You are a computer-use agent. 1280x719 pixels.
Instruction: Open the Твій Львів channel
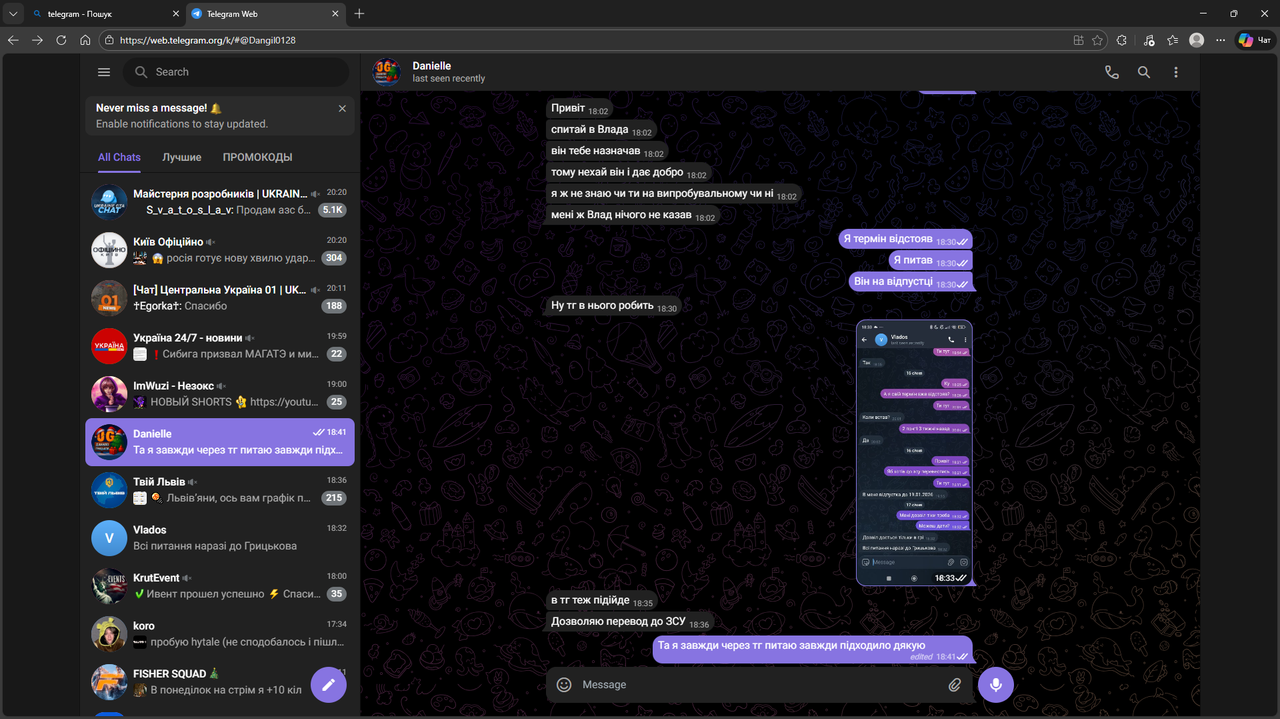point(220,489)
